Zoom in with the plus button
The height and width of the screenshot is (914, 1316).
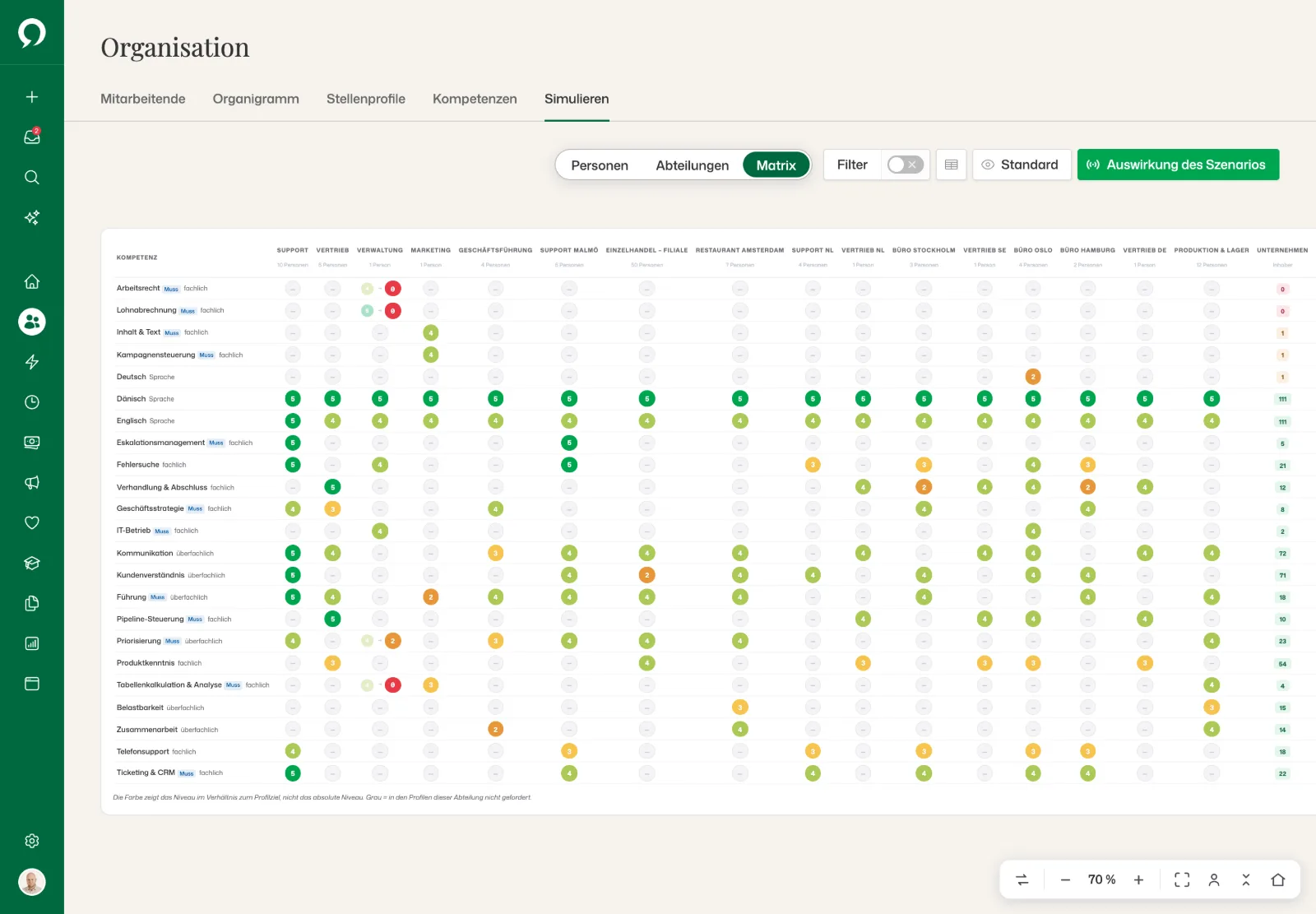1138,879
